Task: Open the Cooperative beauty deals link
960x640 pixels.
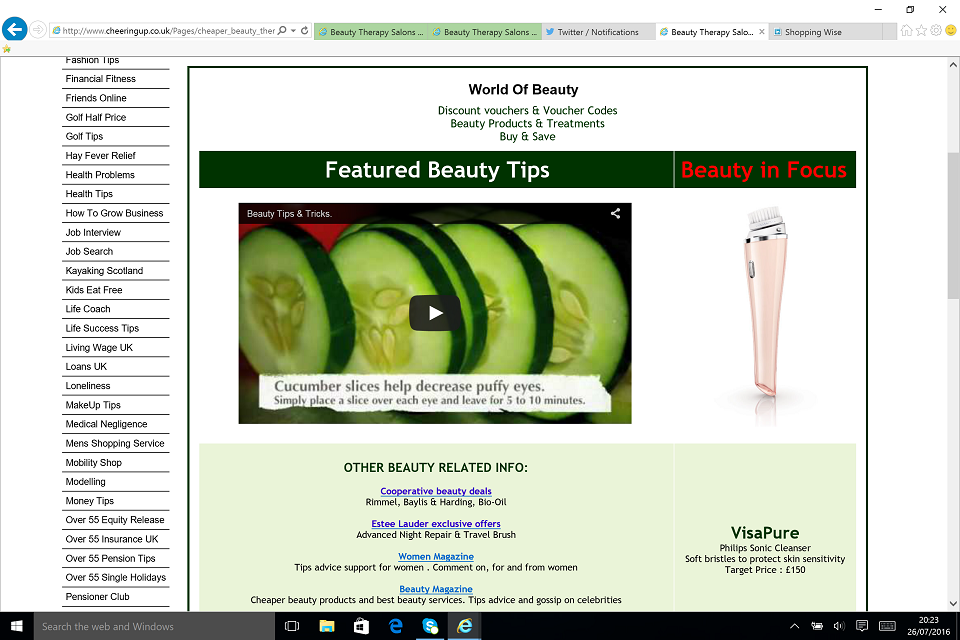Action: [x=436, y=491]
